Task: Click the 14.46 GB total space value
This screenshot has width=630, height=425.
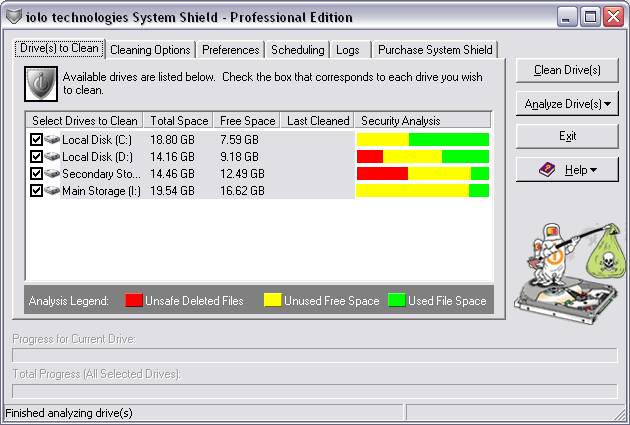Action: pos(172,174)
